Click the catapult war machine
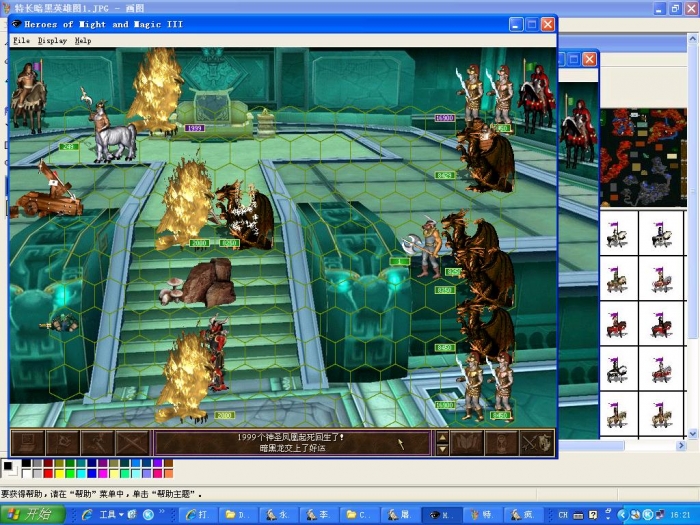The width and height of the screenshot is (700, 525). [47, 192]
